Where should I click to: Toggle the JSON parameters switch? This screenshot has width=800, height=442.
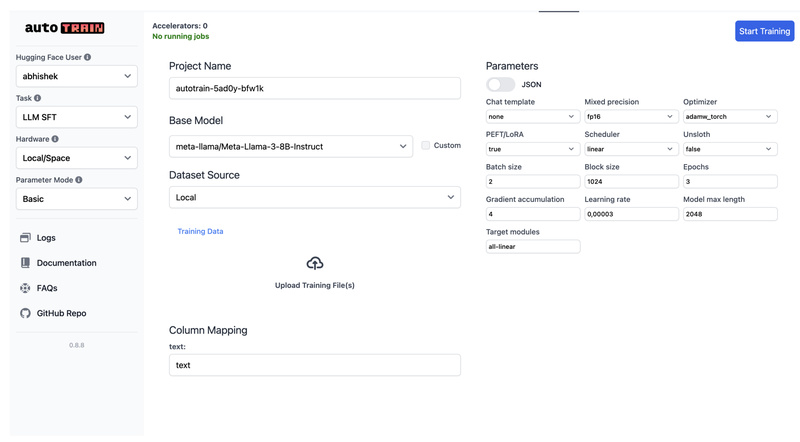tap(500, 85)
